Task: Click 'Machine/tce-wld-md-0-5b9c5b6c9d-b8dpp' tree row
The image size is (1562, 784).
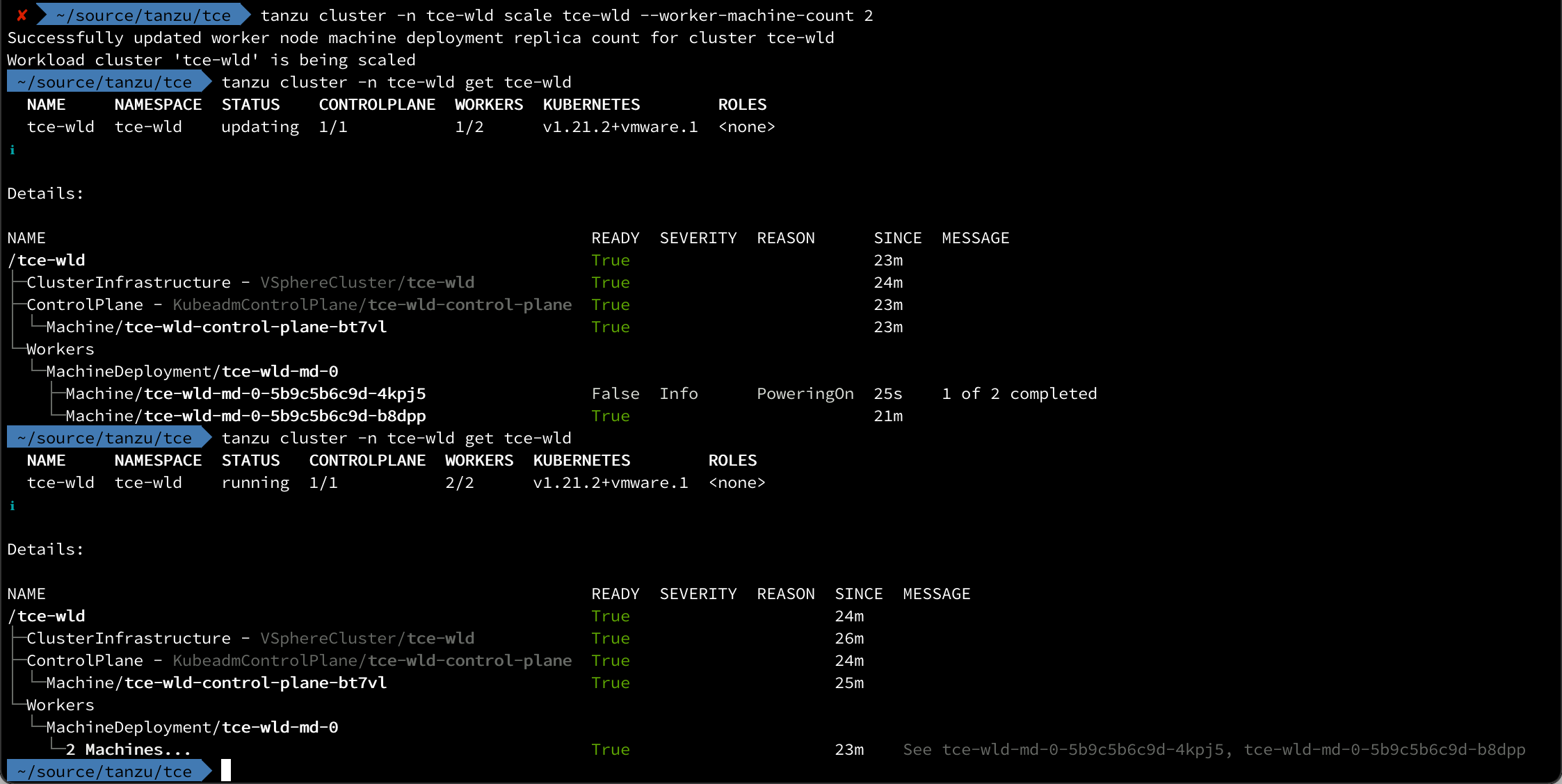Action: tap(245, 416)
